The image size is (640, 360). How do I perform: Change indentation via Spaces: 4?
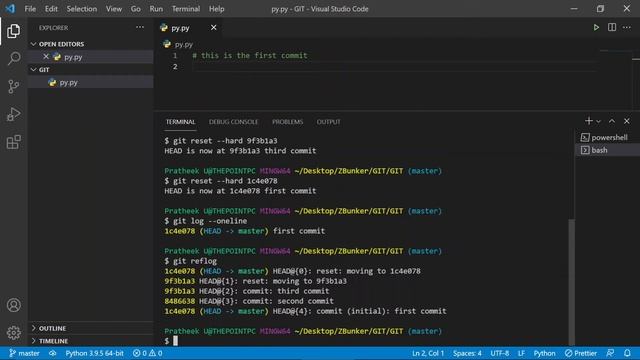467,353
